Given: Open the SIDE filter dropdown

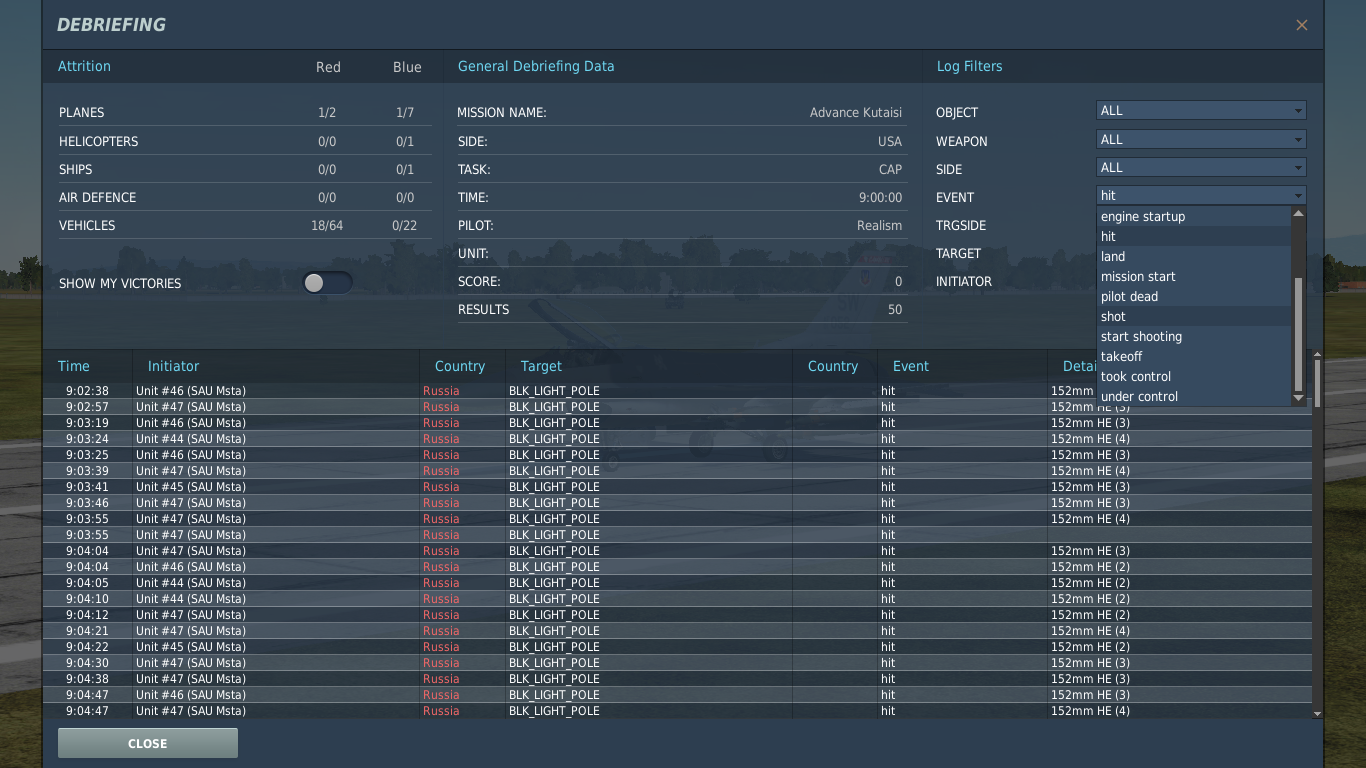Looking at the screenshot, I should point(1201,167).
